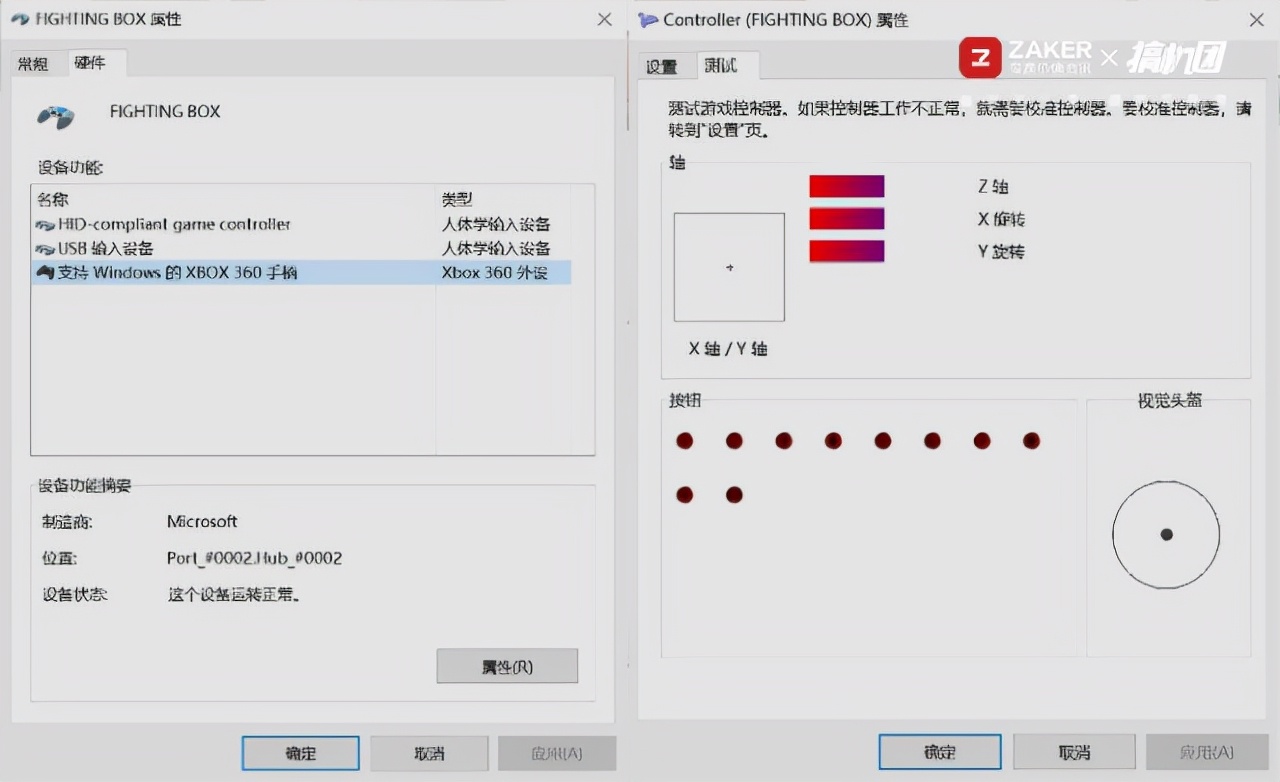
Task: Select the USB 输入设备 row
Action: pos(302,249)
